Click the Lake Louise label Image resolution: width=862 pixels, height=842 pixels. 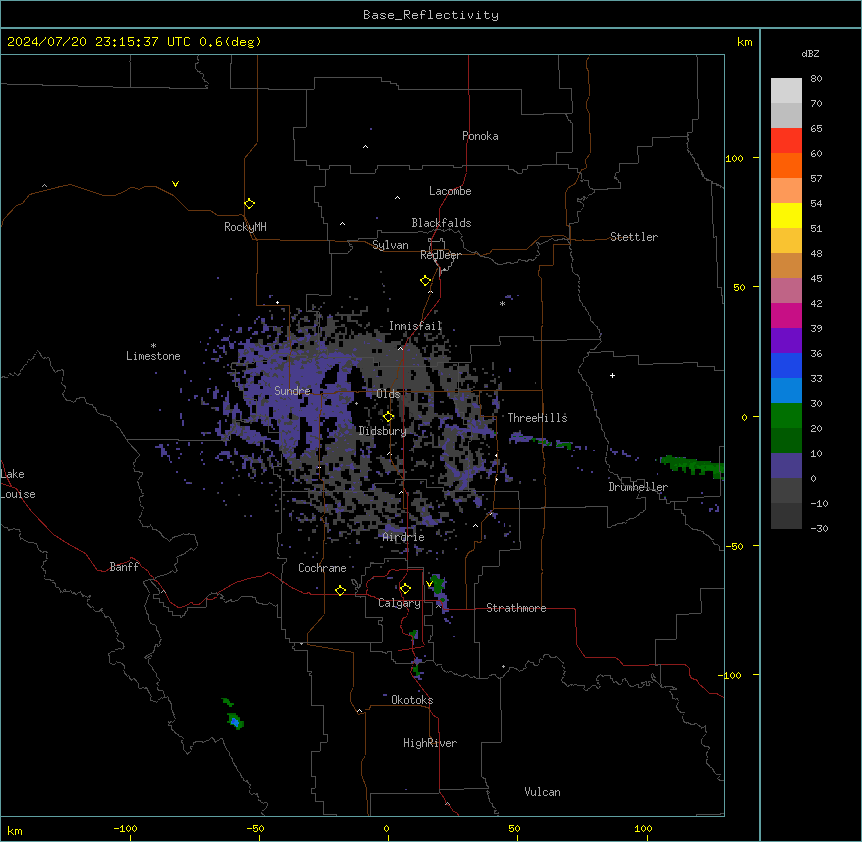click(x=18, y=484)
